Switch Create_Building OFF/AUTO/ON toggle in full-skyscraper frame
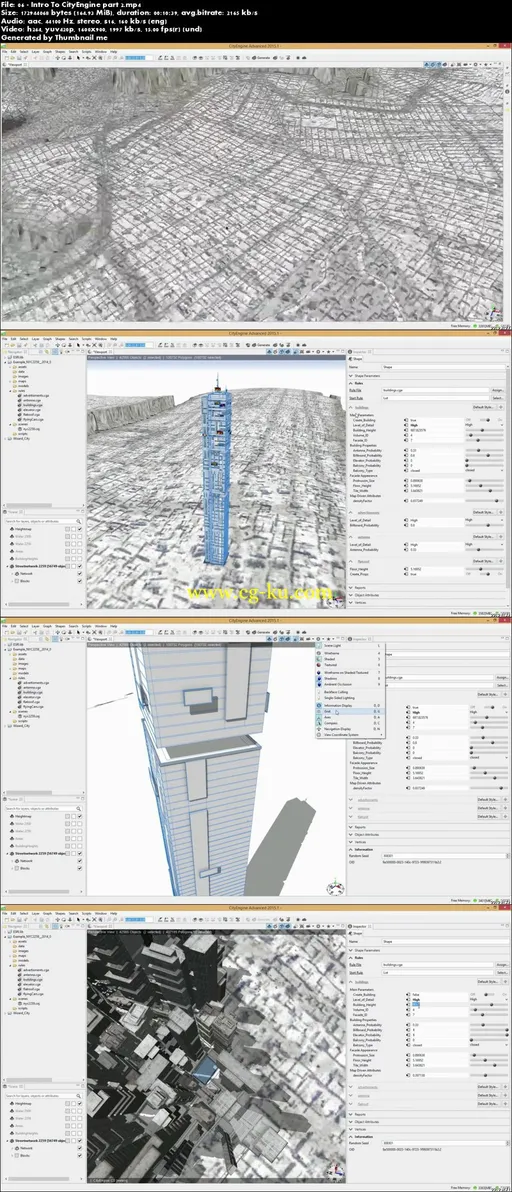This screenshot has height=1192, width=512. tap(485, 420)
